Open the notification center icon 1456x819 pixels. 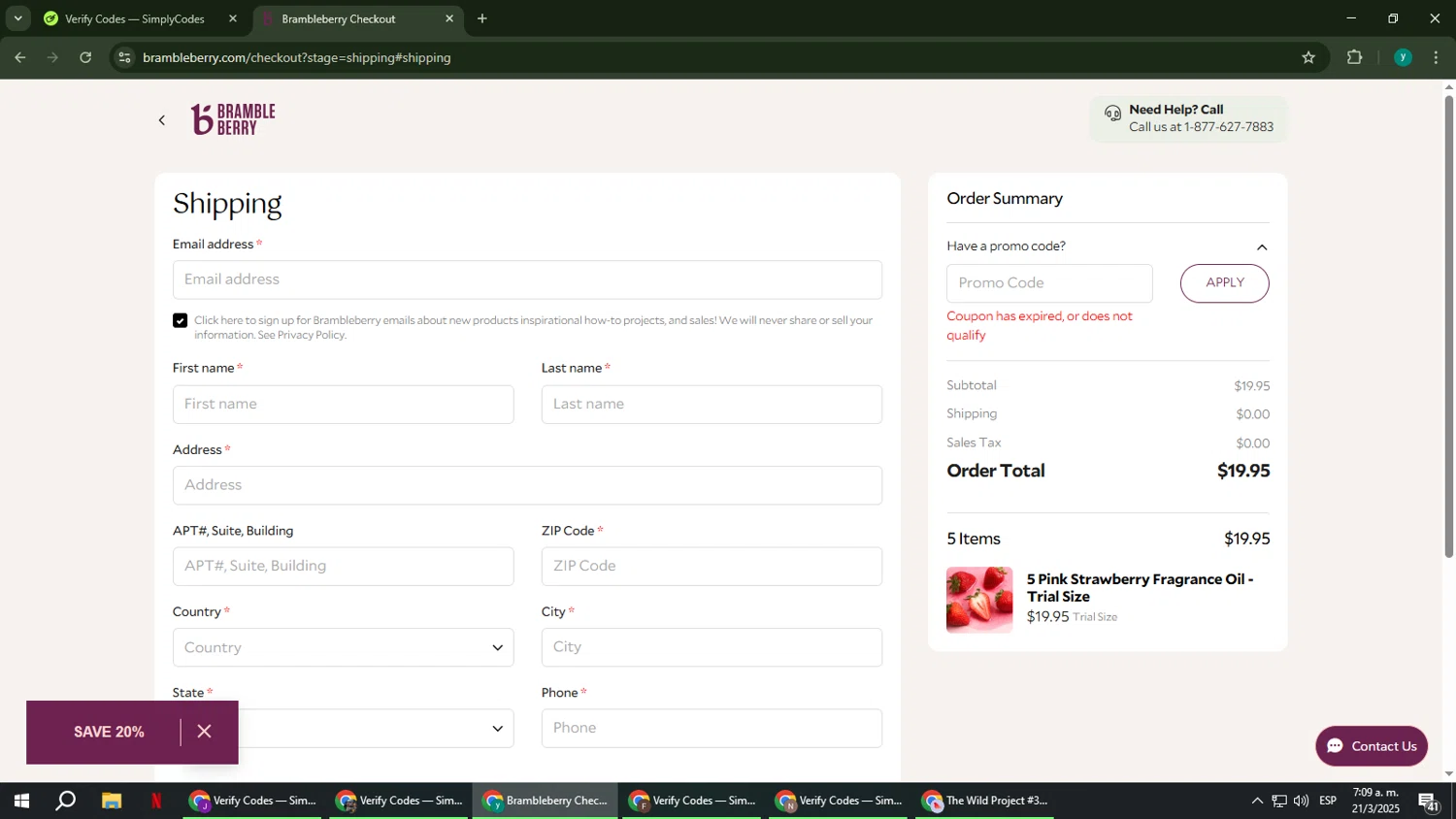tap(1430, 801)
